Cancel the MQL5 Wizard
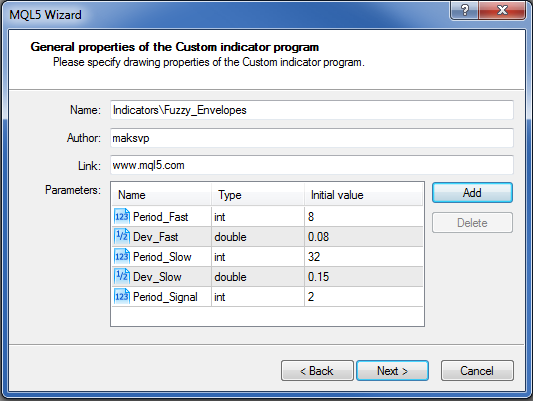Image resolution: width=533 pixels, height=401 pixels. 477,371
